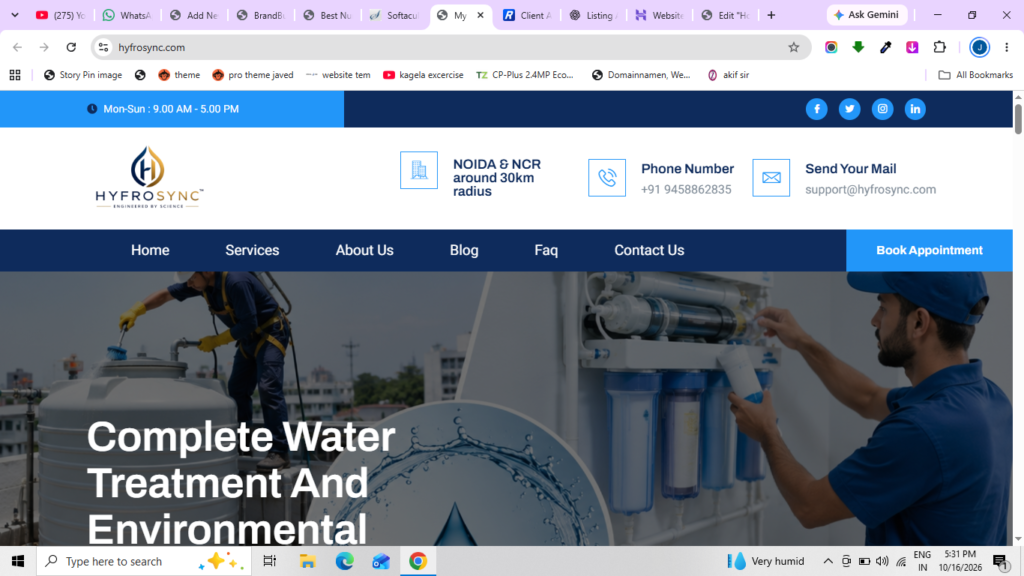
Task: Open the About Us menu item
Action: pyautogui.click(x=364, y=250)
